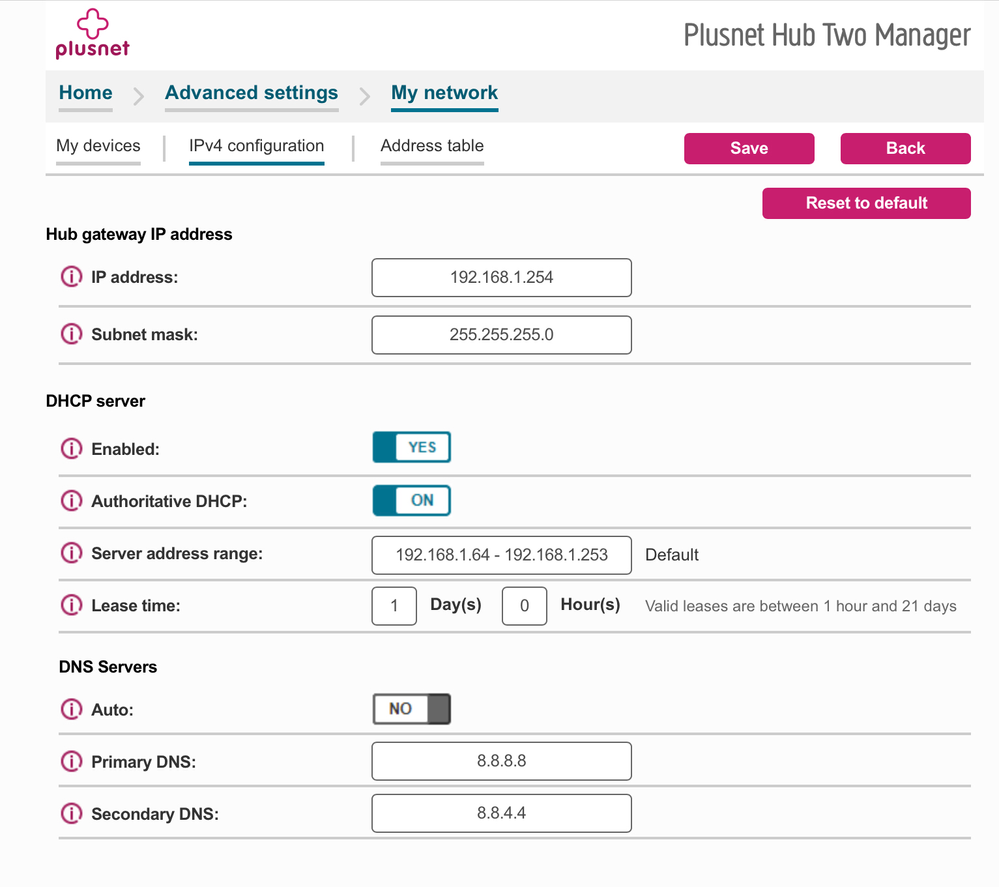The height and width of the screenshot is (887, 999).
Task: View info about Server address range
Action: (71, 555)
